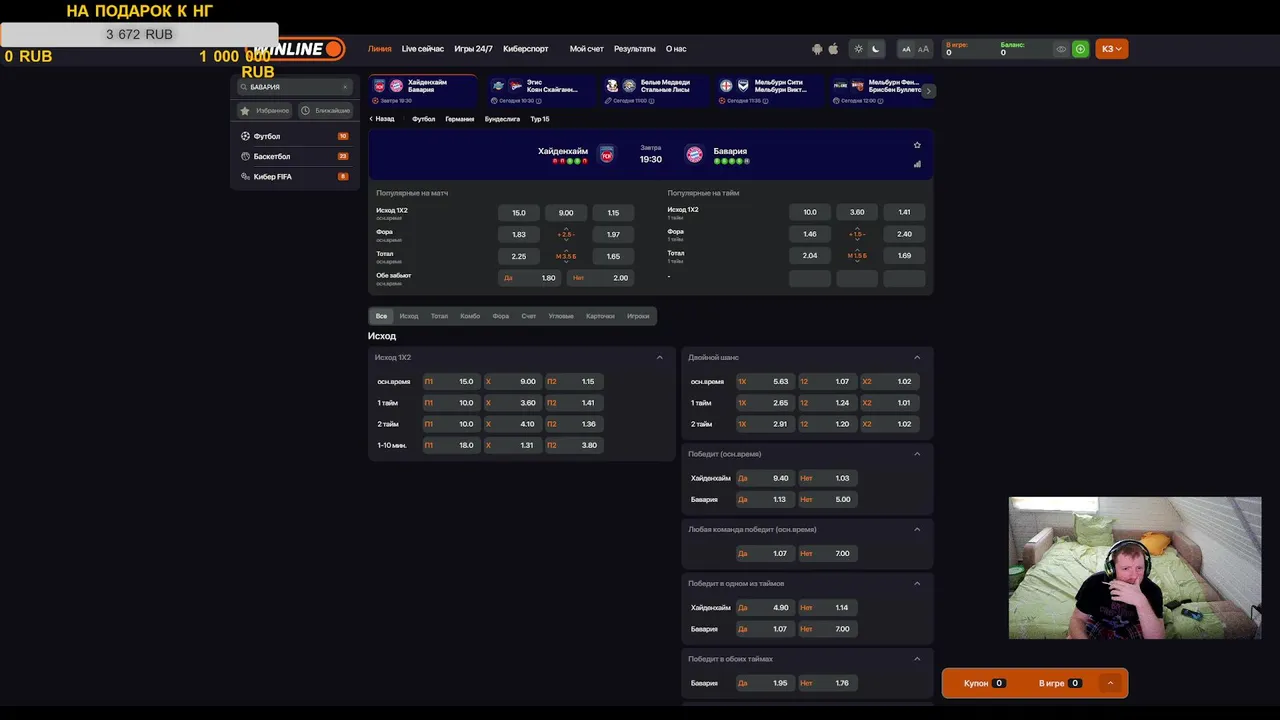
Task: Collapse Победит в одном из таймов
Action: [917, 583]
